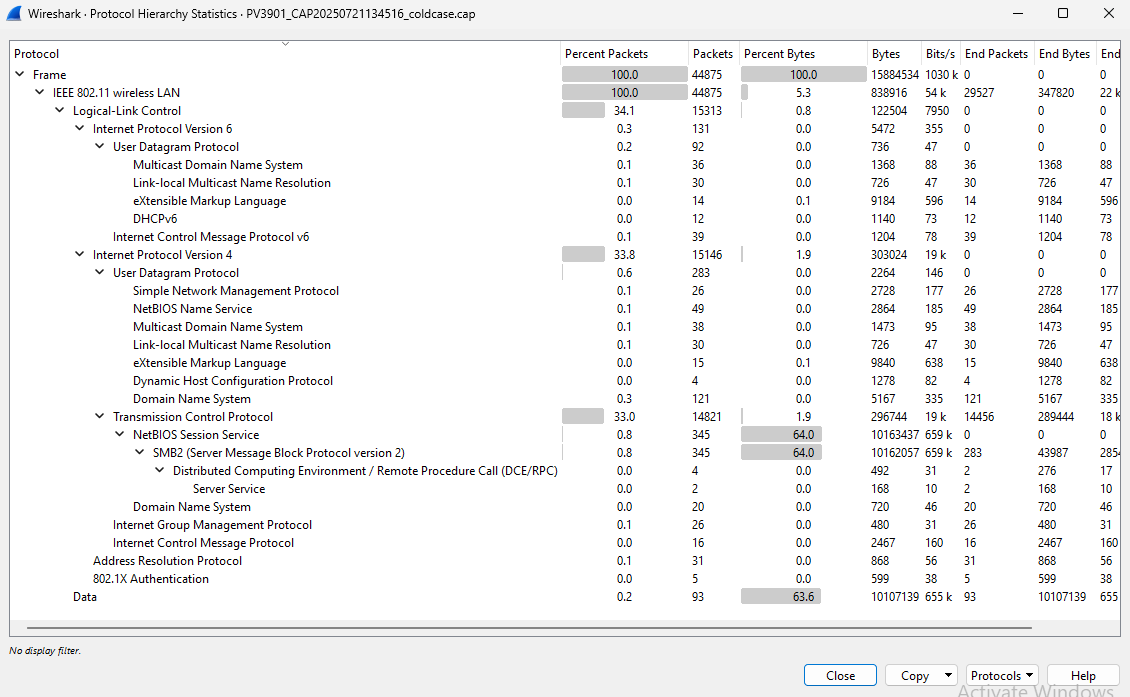Sort by the Bits/s column header
Screen dimensions: 1130x697
941,53
